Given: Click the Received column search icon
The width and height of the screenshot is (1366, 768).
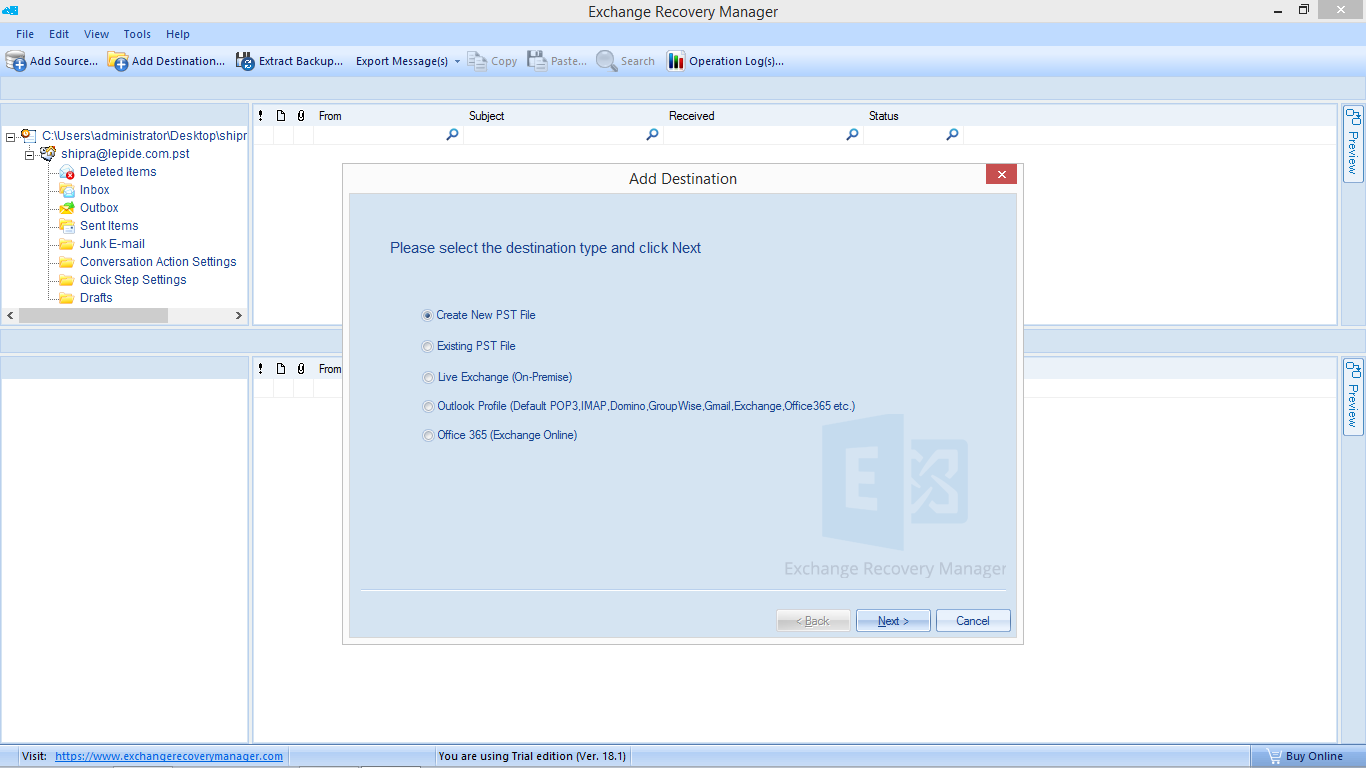Looking at the screenshot, I should [x=852, y=135].
